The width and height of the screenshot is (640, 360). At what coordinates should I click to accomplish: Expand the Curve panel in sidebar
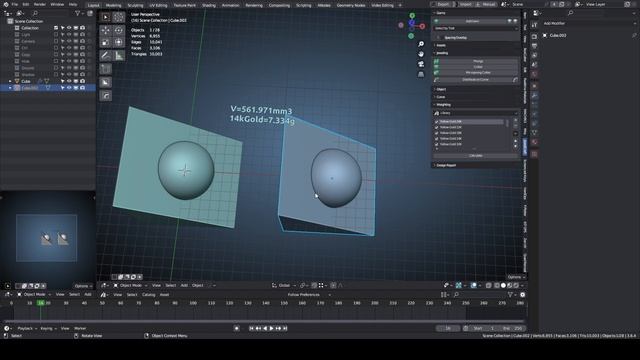440,97
